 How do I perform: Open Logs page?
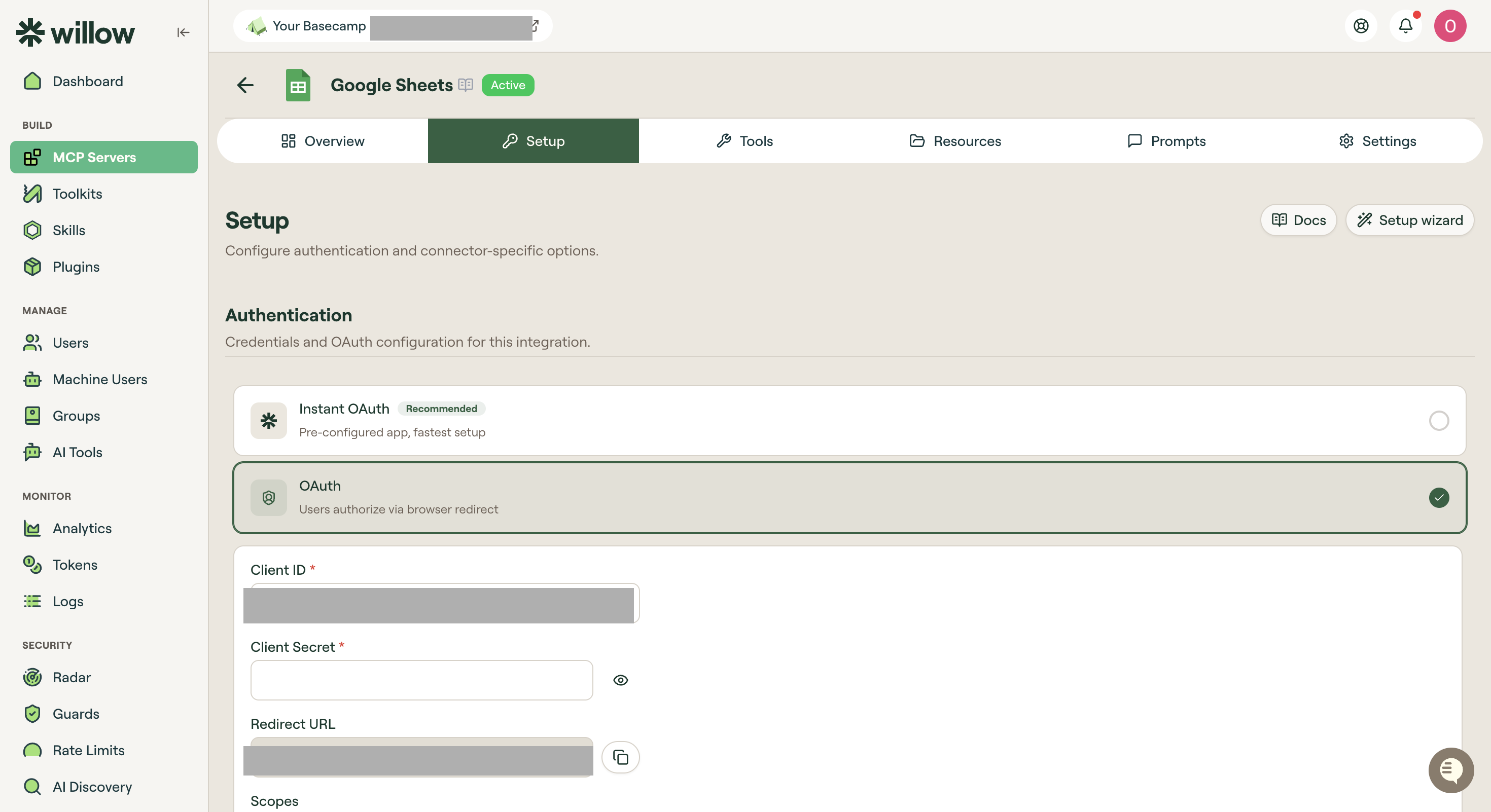[x=104, y=602]
